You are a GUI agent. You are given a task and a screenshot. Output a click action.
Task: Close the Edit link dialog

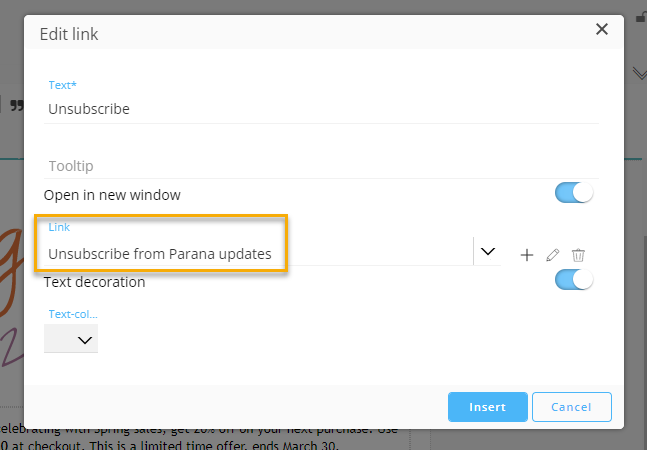pos(602,30)
